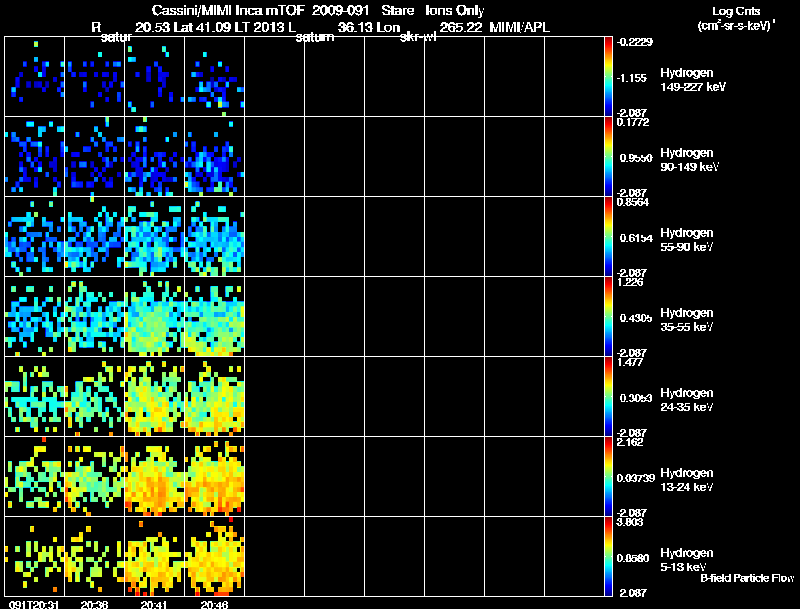Open the 20:41 image in 5-13 keV row
Screen dimensions: 800x609
click(x=154, y=556)
